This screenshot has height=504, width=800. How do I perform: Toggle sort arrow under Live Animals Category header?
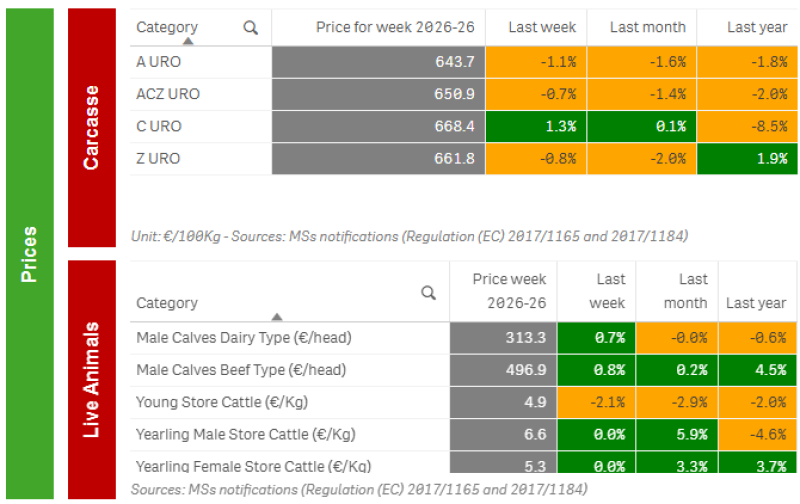point(277,317)
